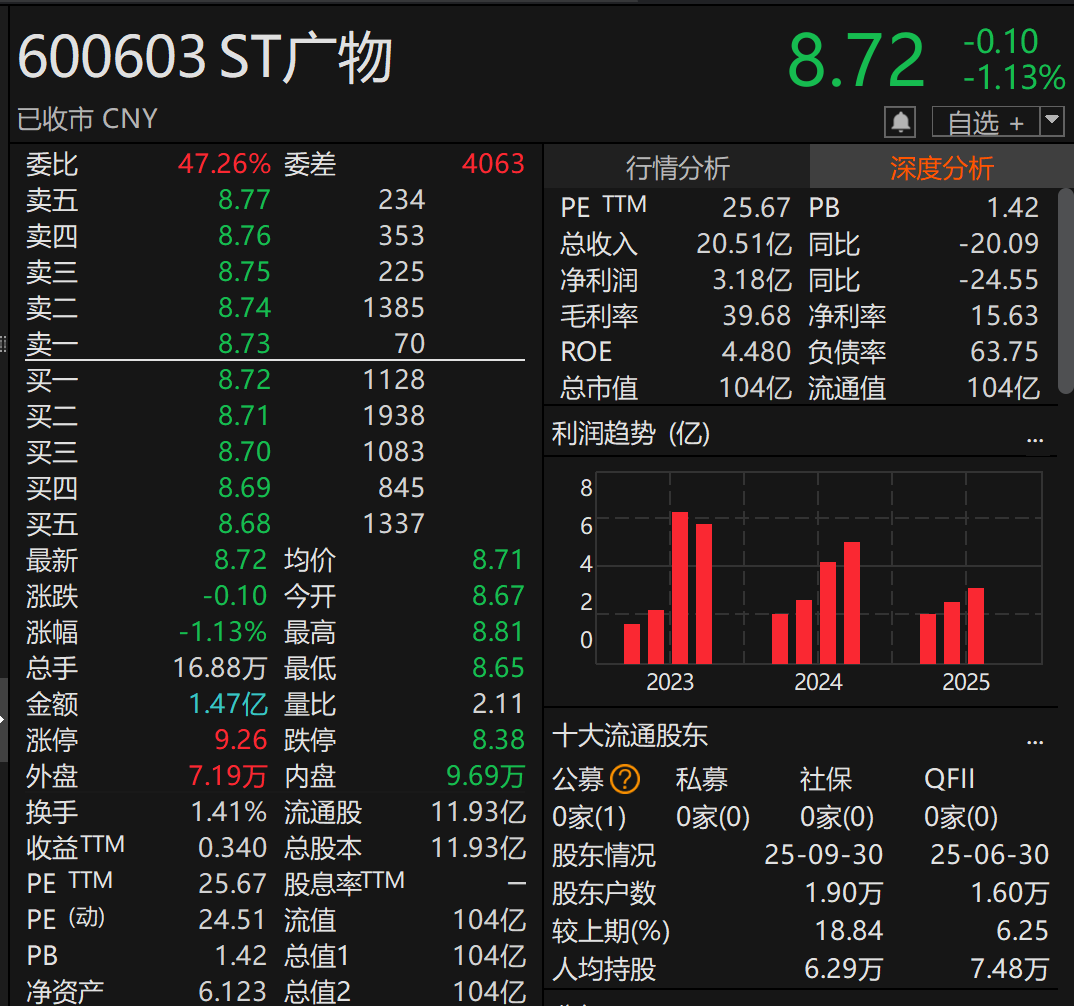Click the price alert bell icon
The width and height of the screenshot is (1074, 1006).
pos(900,122)
